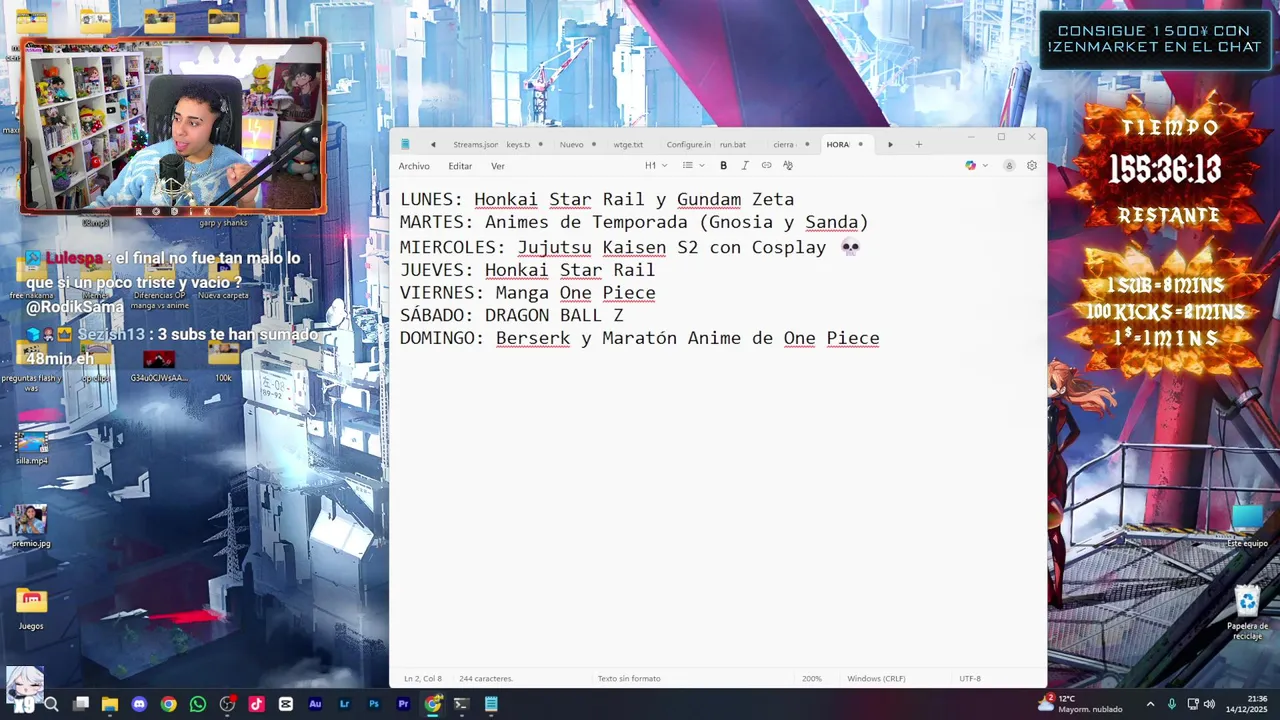
Task: Insert a link with Notepad's link icon
Action: pos(766,166)
